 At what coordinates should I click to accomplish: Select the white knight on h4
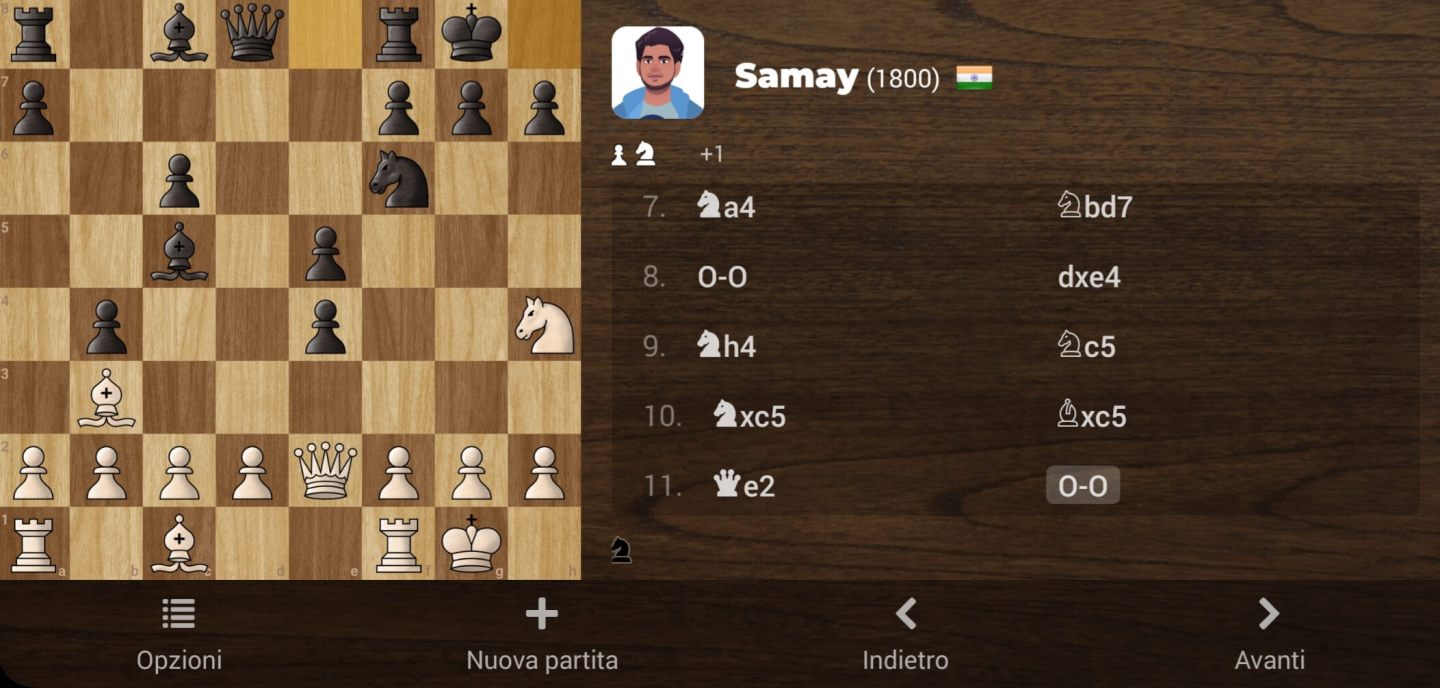(544, 326)
